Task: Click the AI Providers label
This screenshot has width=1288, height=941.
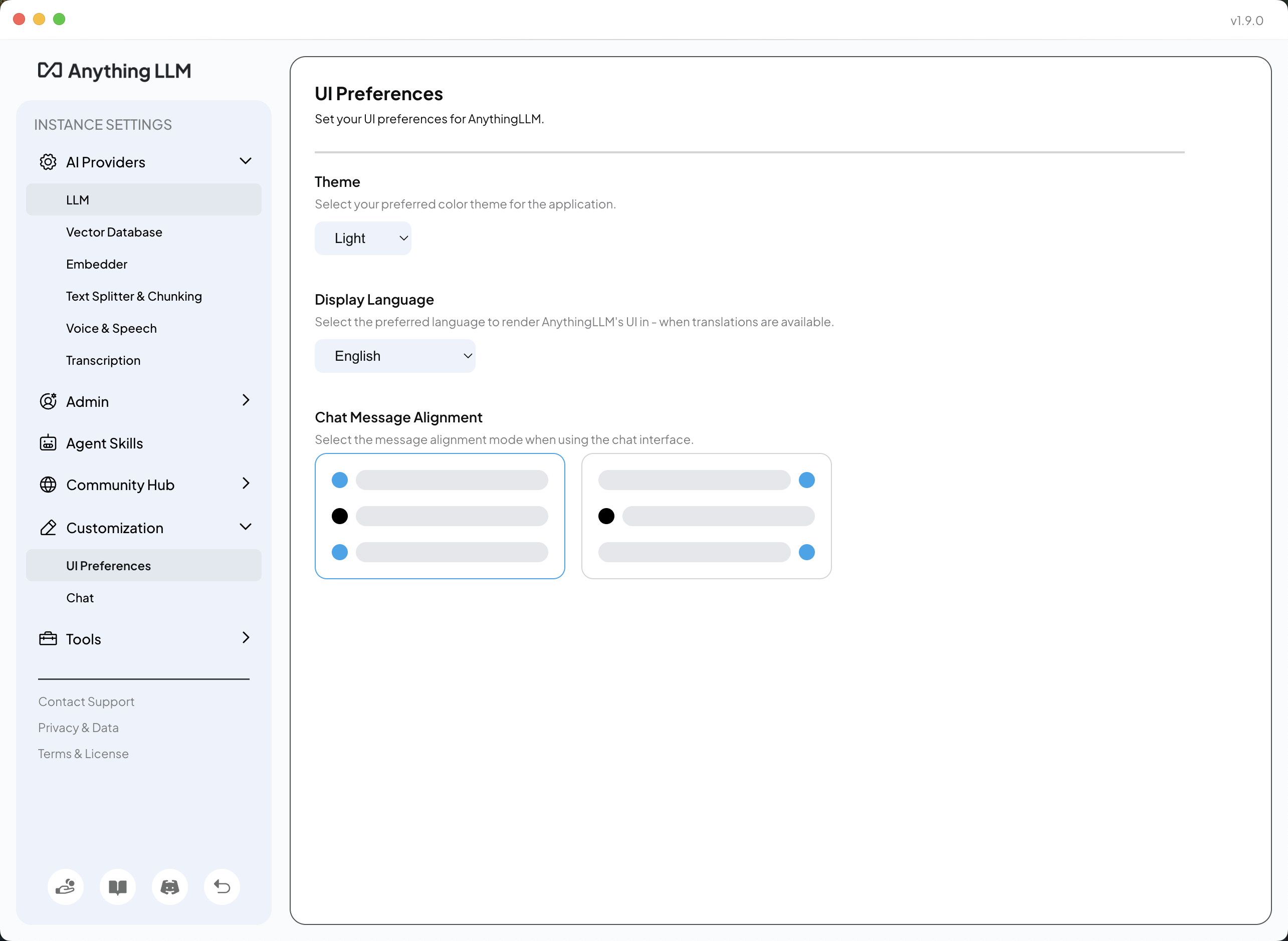Action: [x=106, y=162]
